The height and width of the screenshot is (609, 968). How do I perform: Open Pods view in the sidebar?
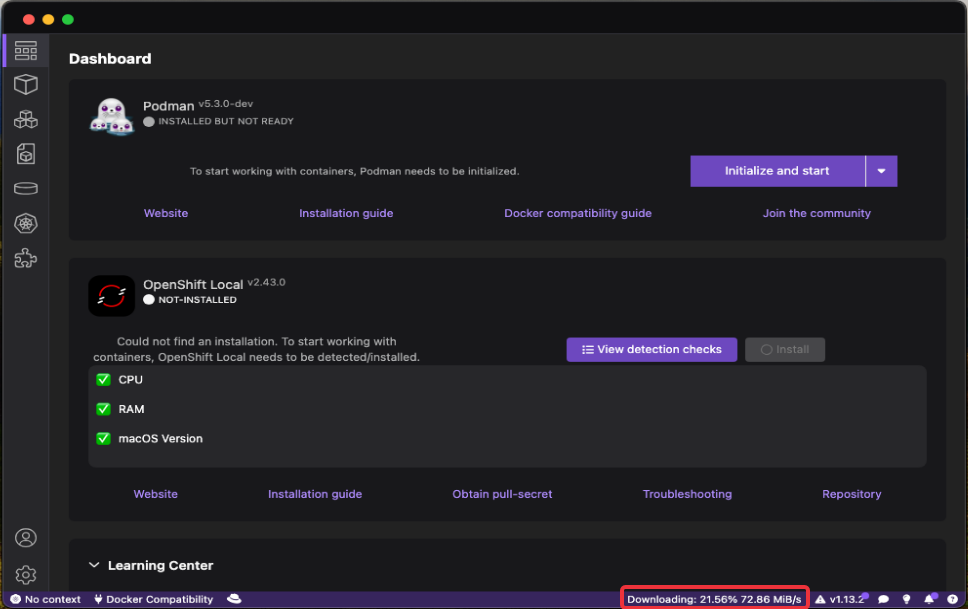(26, 119)
